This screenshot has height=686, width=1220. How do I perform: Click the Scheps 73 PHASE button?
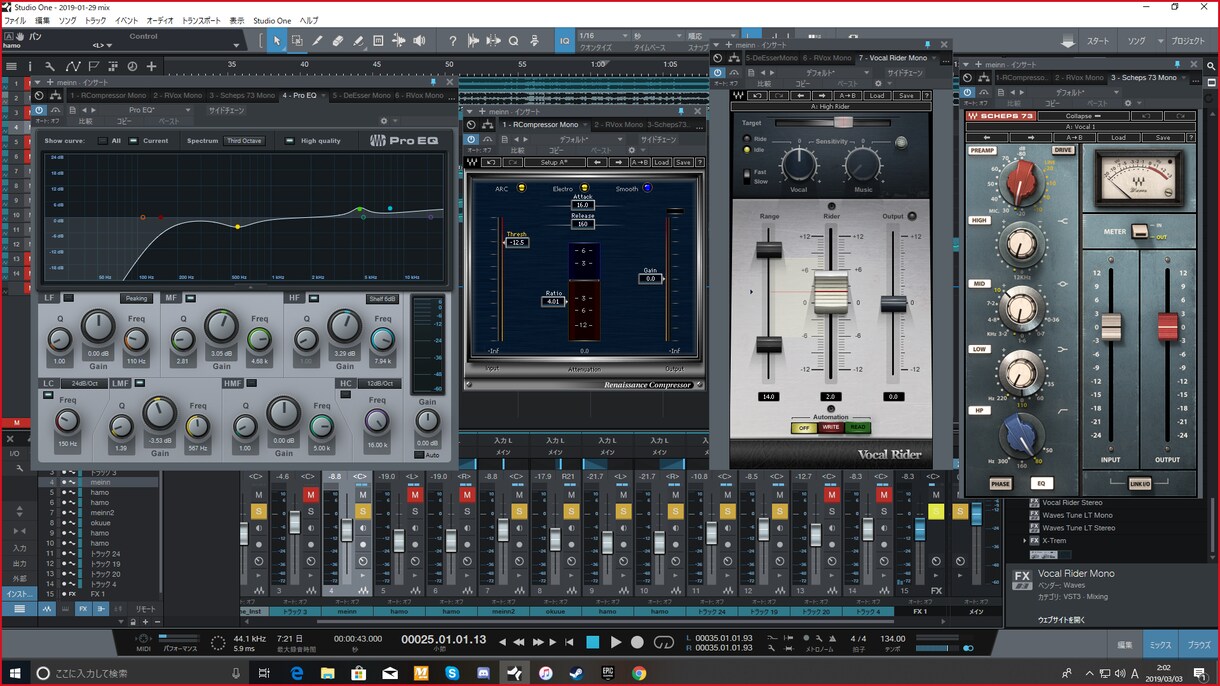pyautogui.click(x=1000, y=484)
